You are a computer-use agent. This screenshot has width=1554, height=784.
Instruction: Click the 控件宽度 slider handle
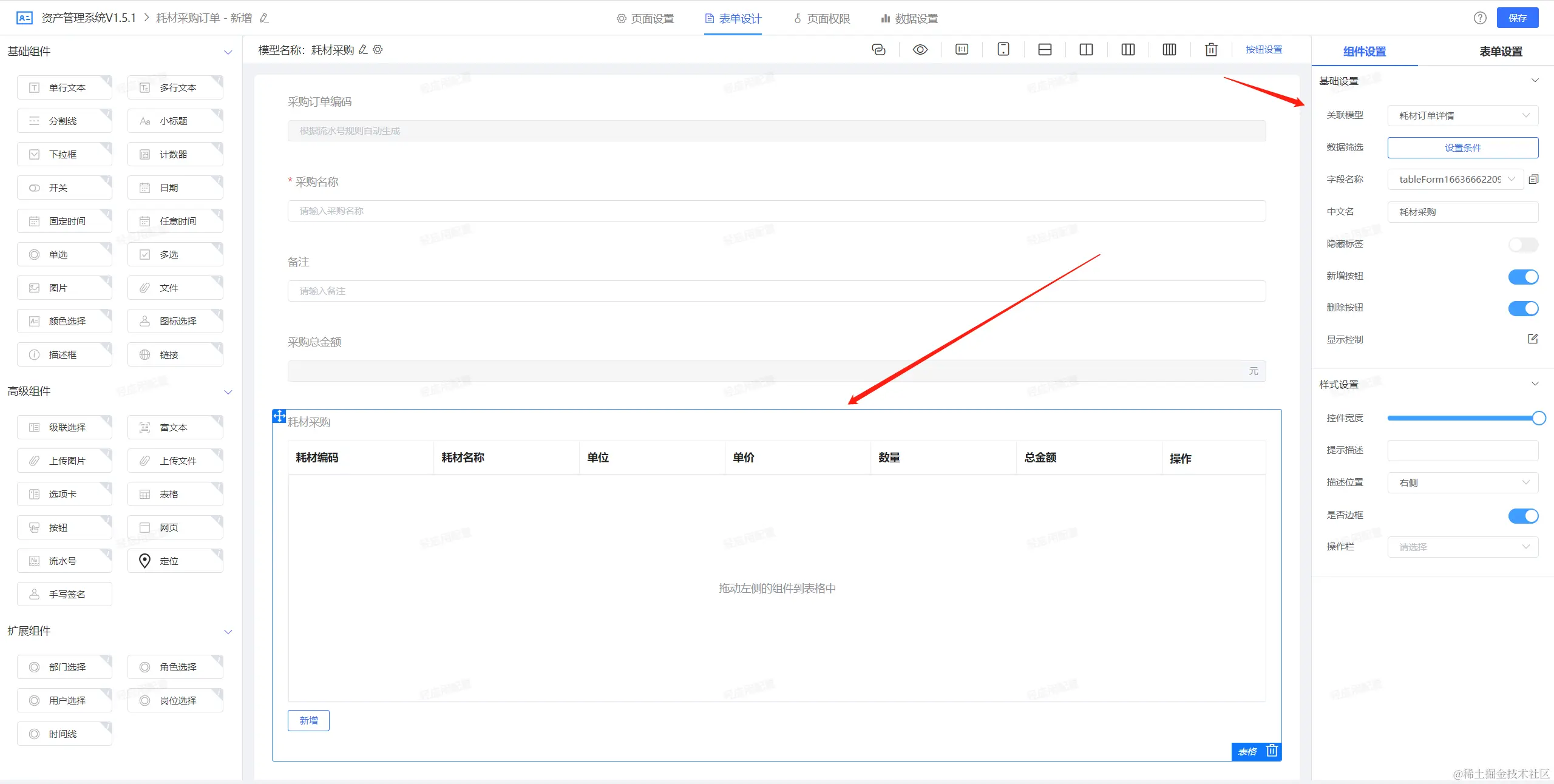(x=1538, y=418)
